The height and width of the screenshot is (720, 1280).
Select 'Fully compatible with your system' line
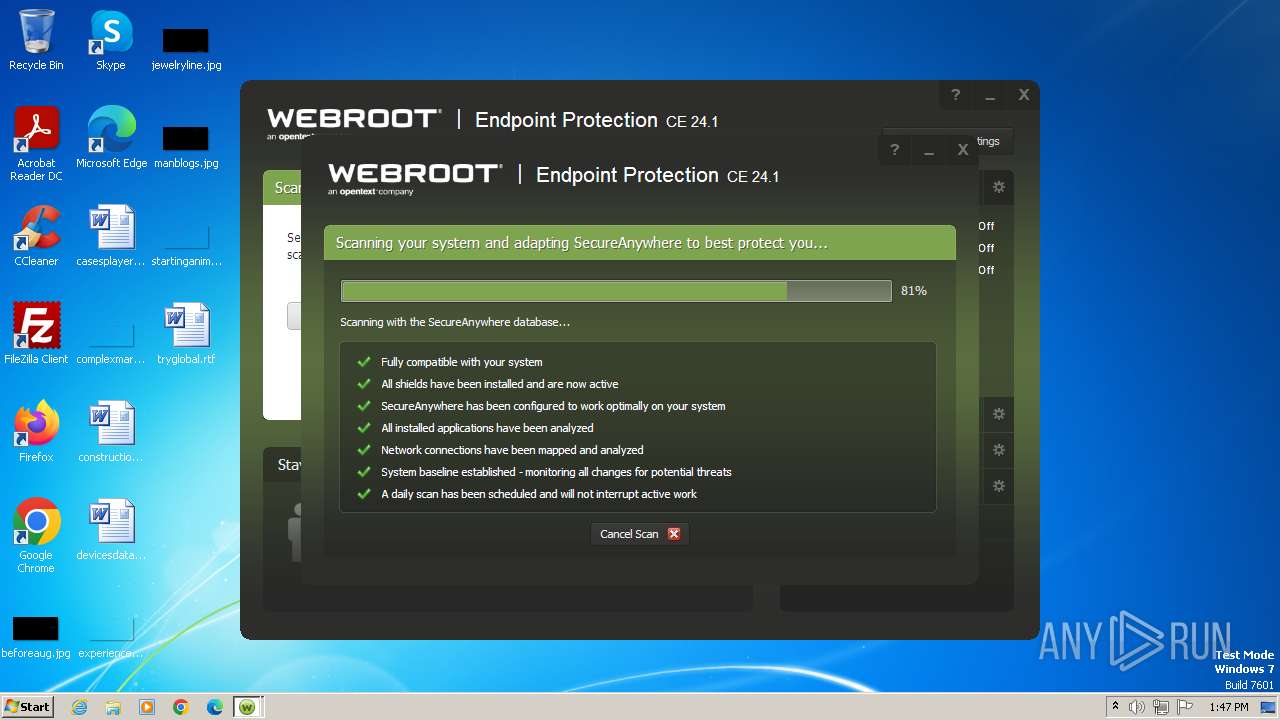(461, 362)
